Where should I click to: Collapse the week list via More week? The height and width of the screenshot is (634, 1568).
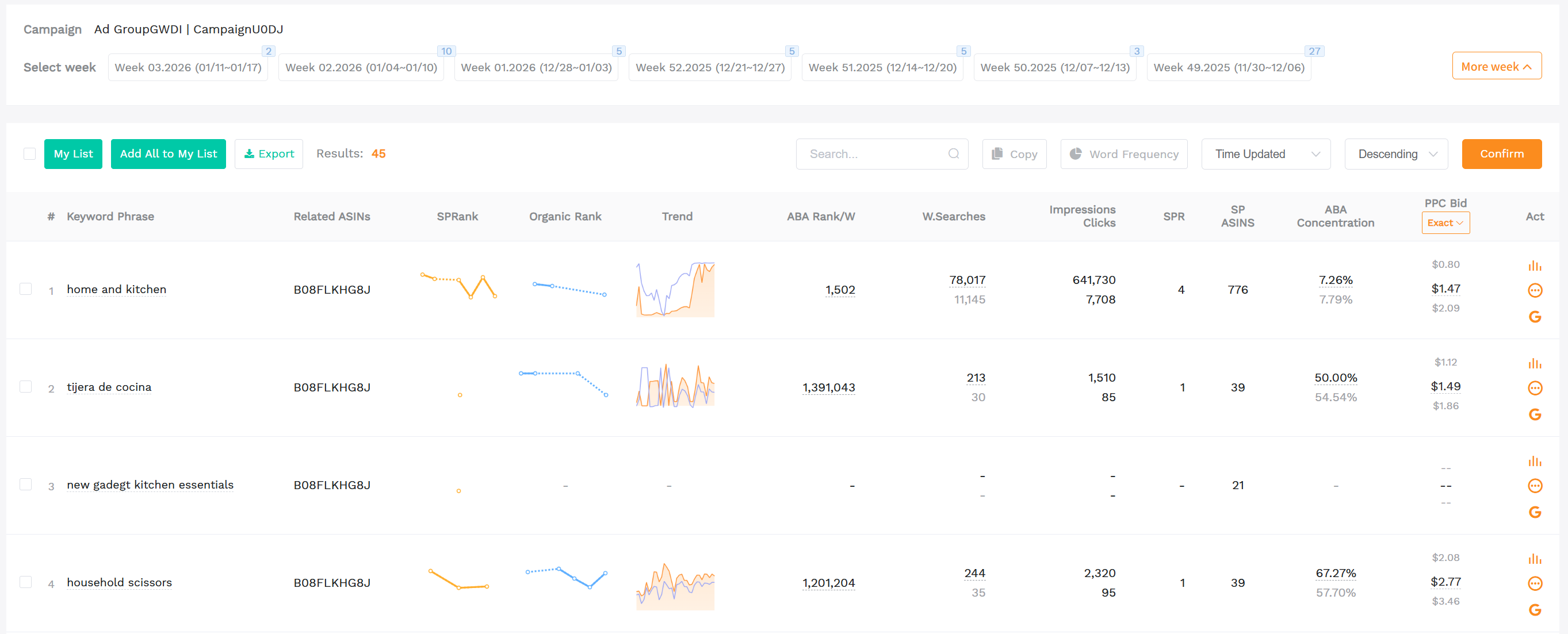[1496, 66]
